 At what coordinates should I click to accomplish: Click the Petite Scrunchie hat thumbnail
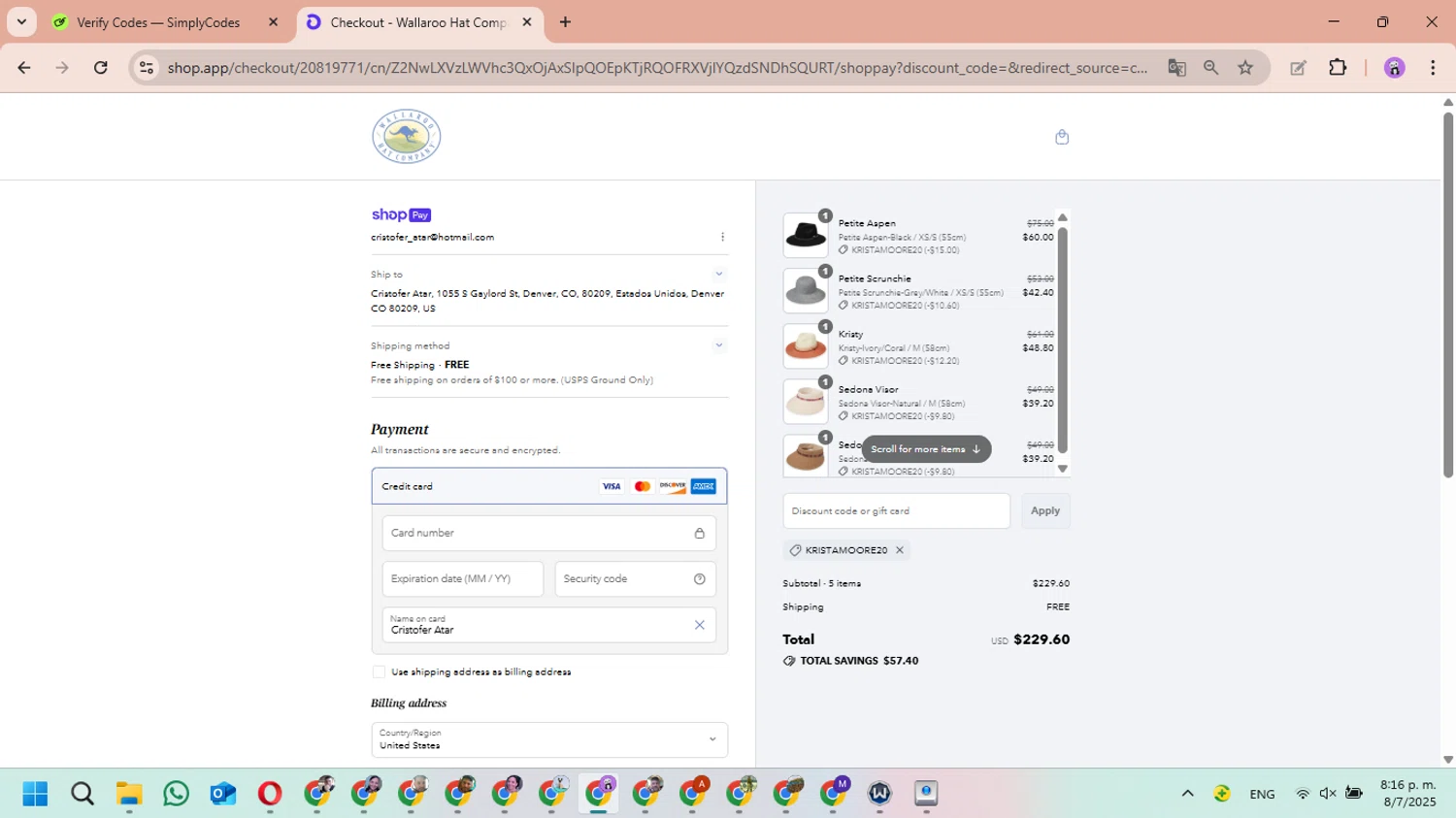click(806, 291)
